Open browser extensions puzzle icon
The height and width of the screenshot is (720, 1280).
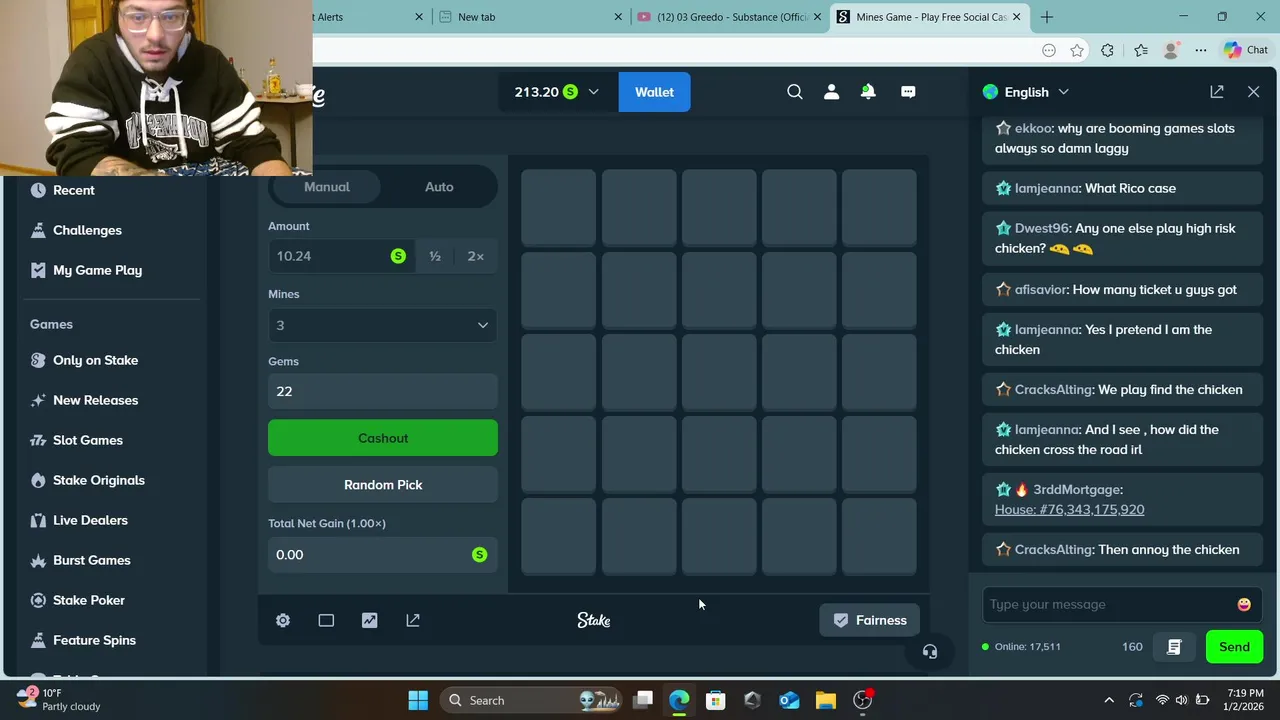click(1107, 50)
